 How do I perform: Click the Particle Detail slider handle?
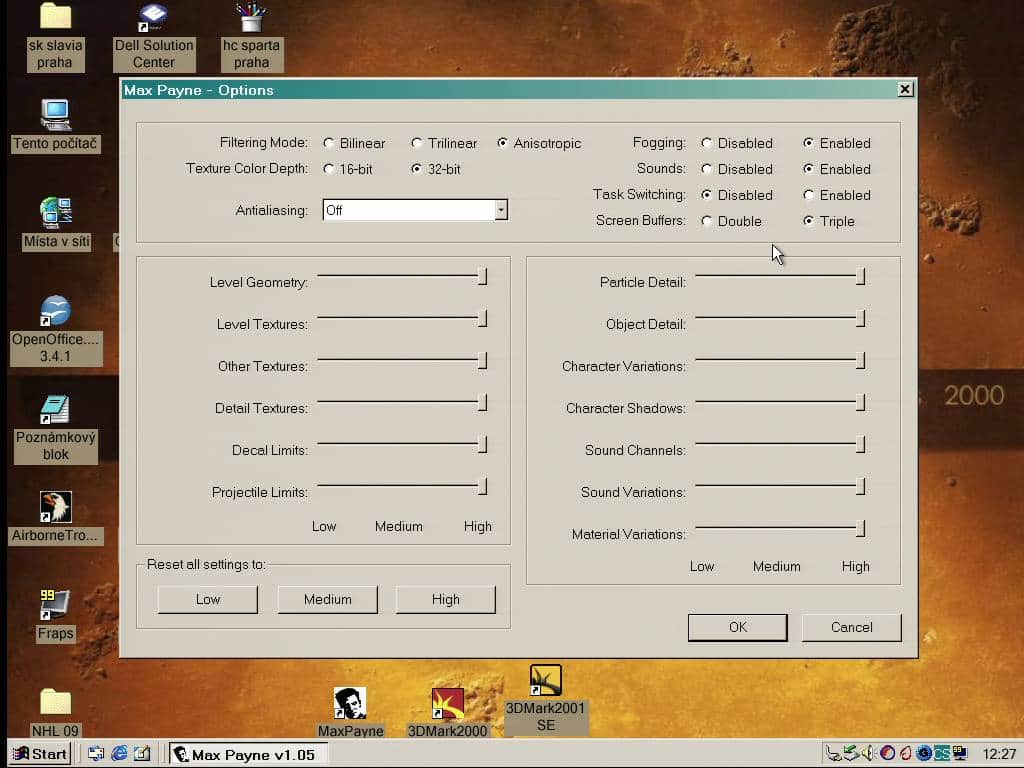tap(861, 276)
